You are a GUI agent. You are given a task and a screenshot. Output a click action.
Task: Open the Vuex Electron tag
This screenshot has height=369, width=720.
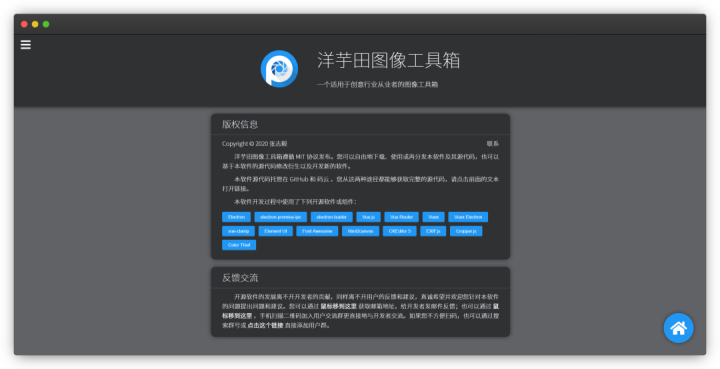click(x=468, y=217)
